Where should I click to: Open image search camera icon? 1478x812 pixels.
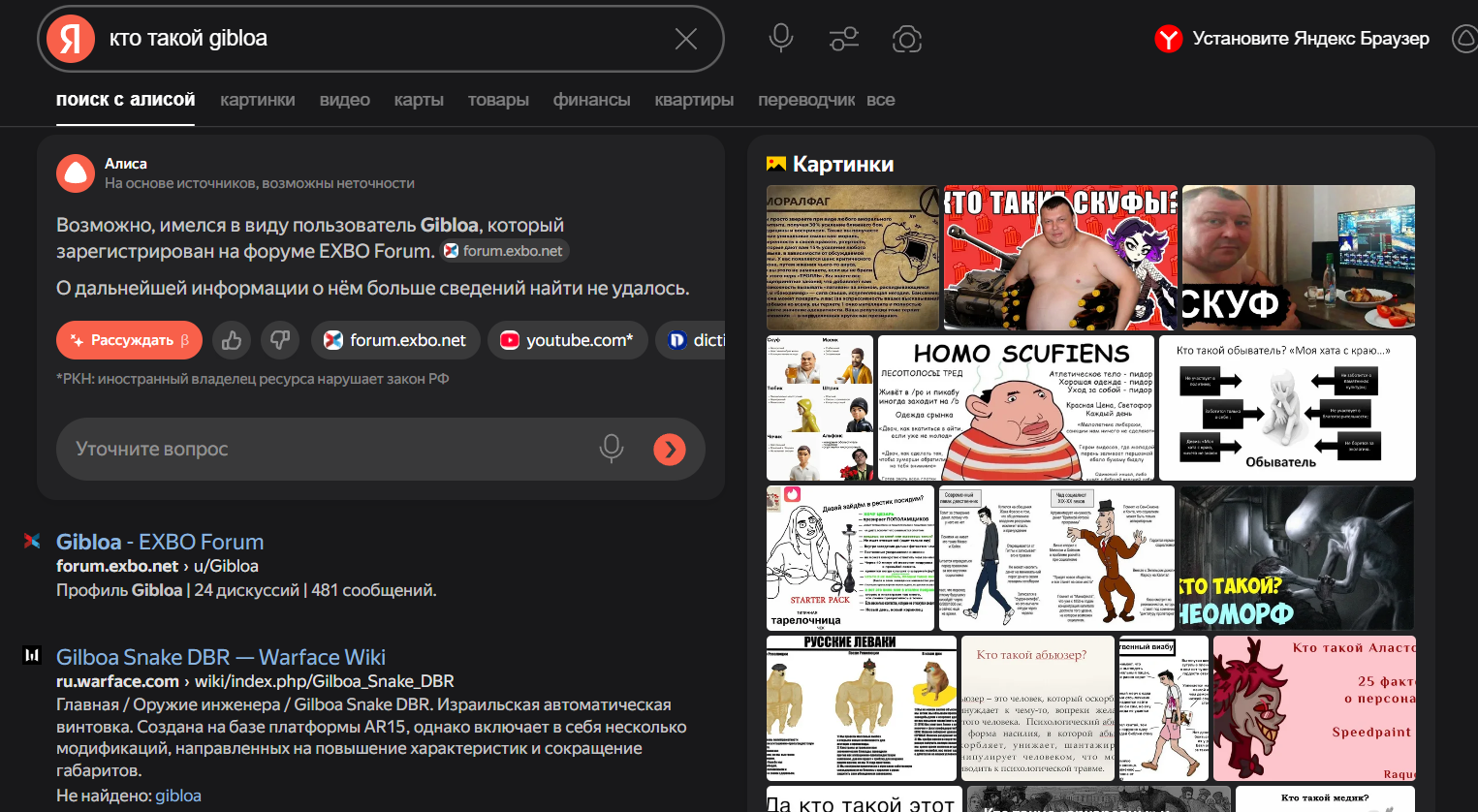coord(907,39)
